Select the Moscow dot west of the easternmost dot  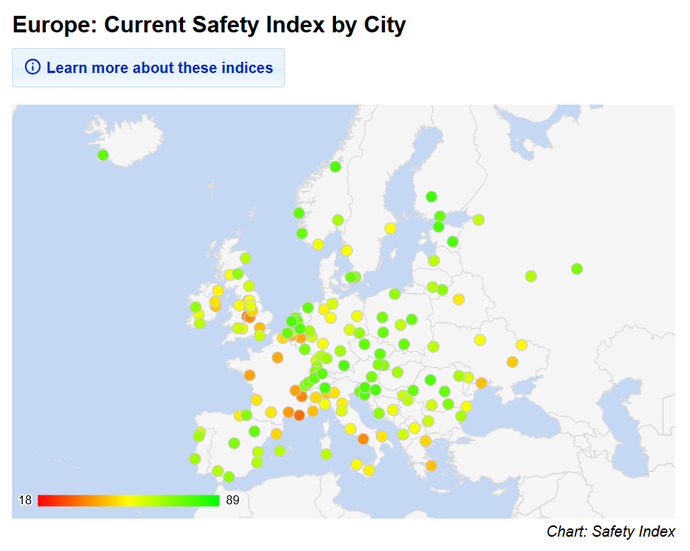coord(531,276)
